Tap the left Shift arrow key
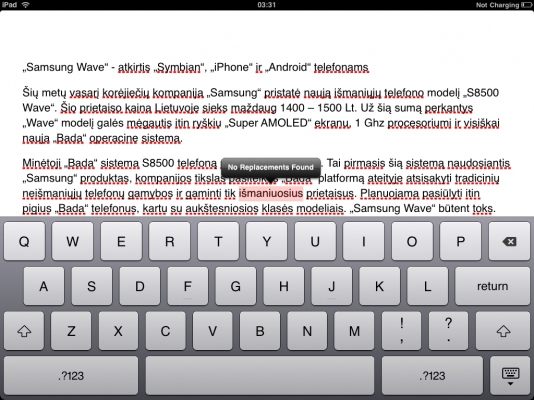The height and width of the screenshot is (400, 534). 24,331
